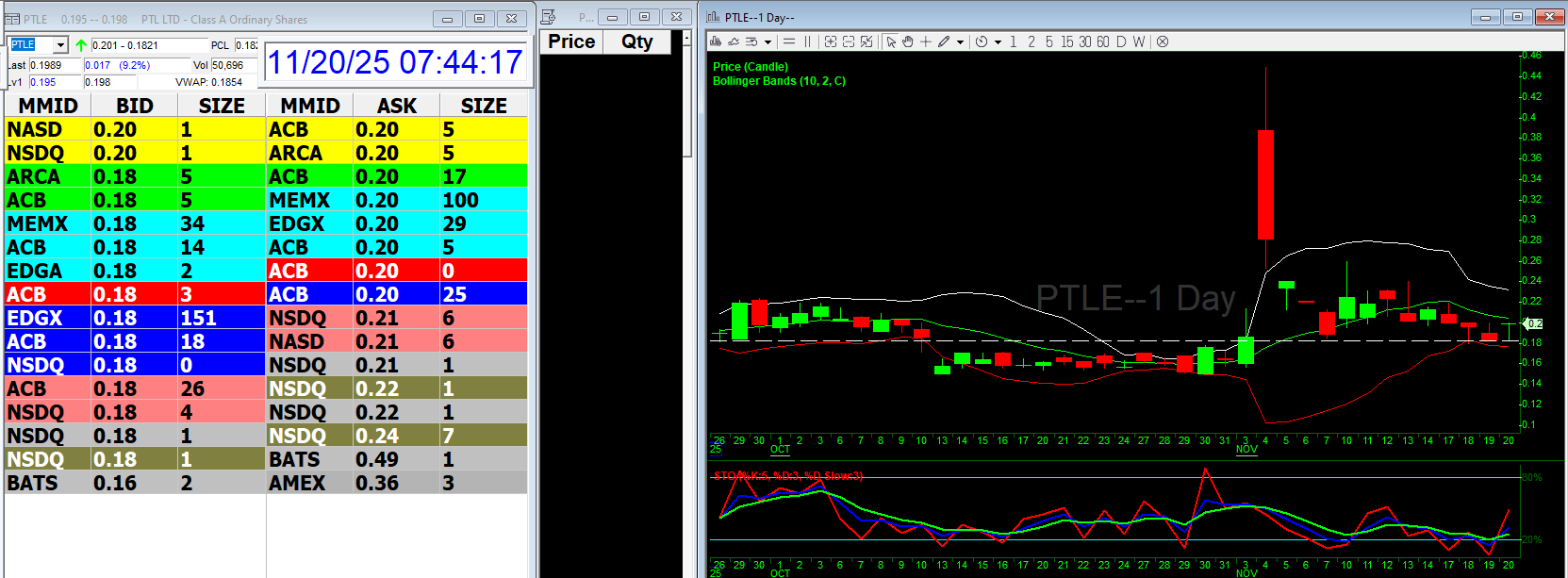Click the zoom out chart icon

coord(849,41)
